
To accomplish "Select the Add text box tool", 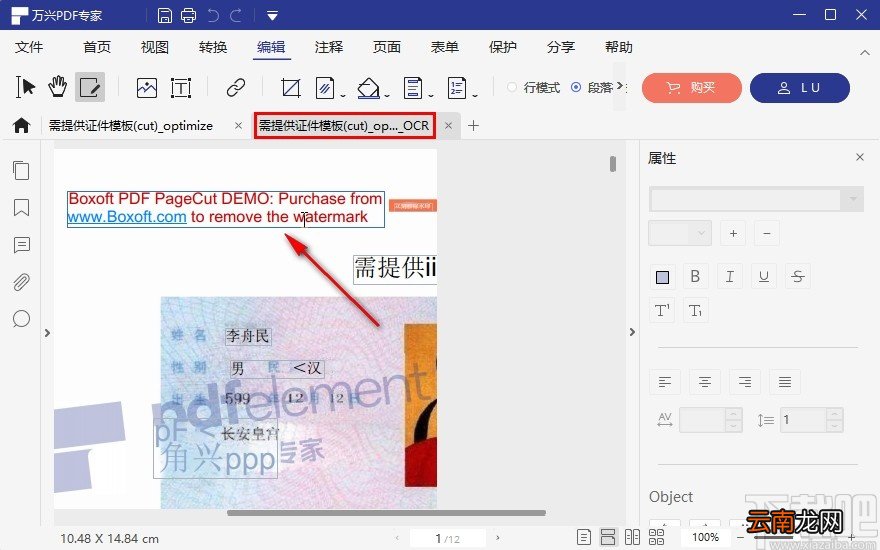I will [181, 88].
